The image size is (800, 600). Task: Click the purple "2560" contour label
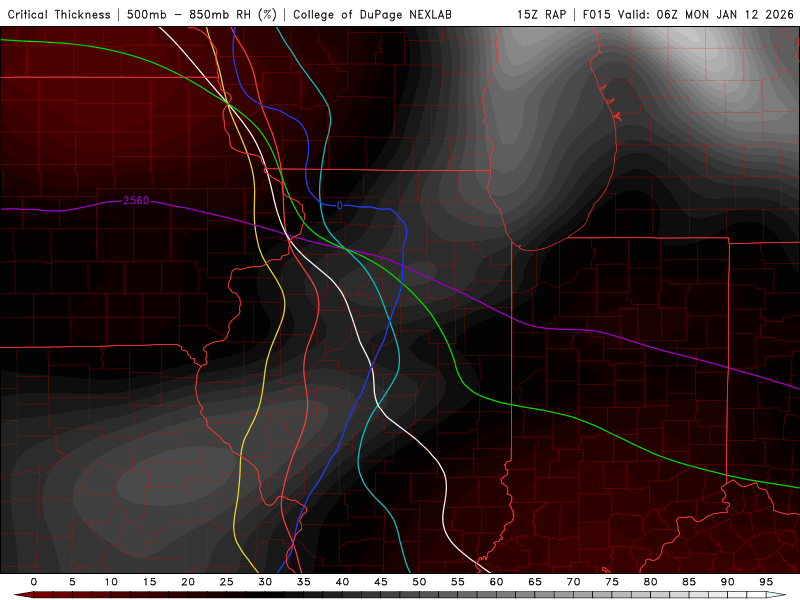pos(136,201)
